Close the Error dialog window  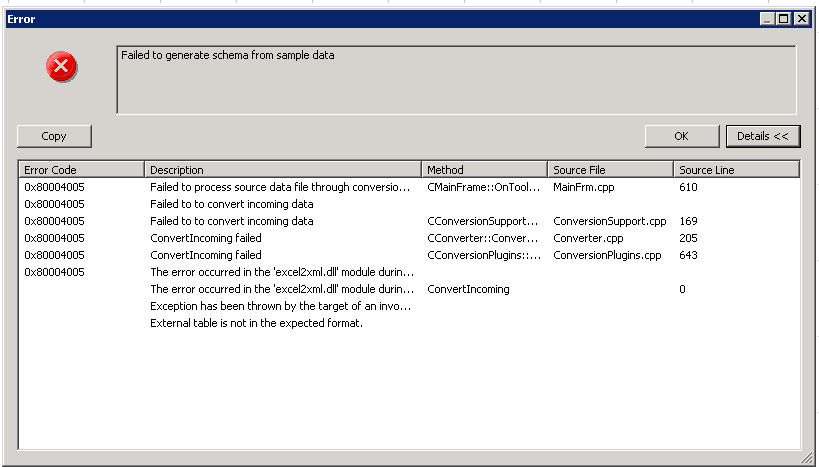801,19
